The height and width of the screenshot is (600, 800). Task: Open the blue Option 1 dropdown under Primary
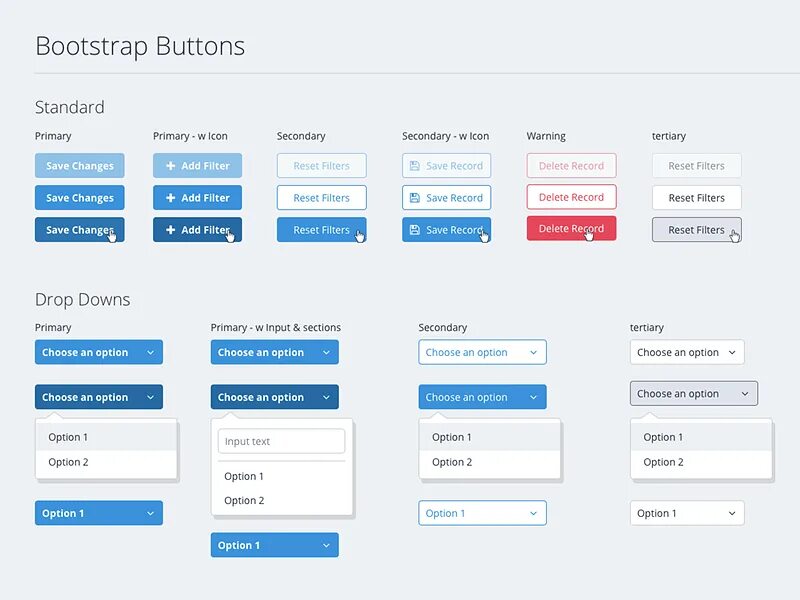tap(99, 513)
